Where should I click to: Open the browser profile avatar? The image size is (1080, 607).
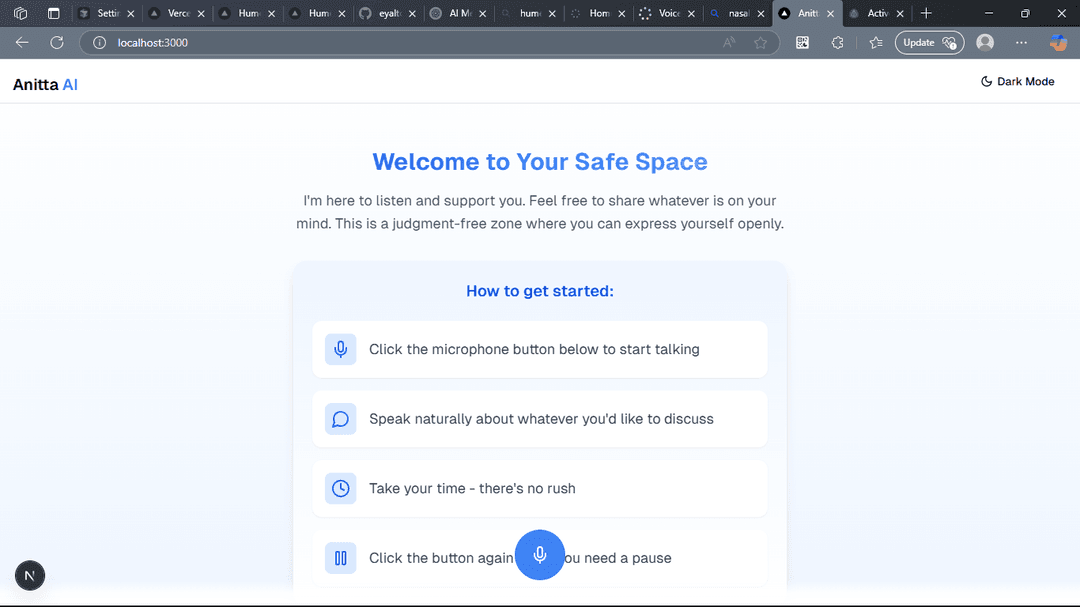[x=985, y=42]
